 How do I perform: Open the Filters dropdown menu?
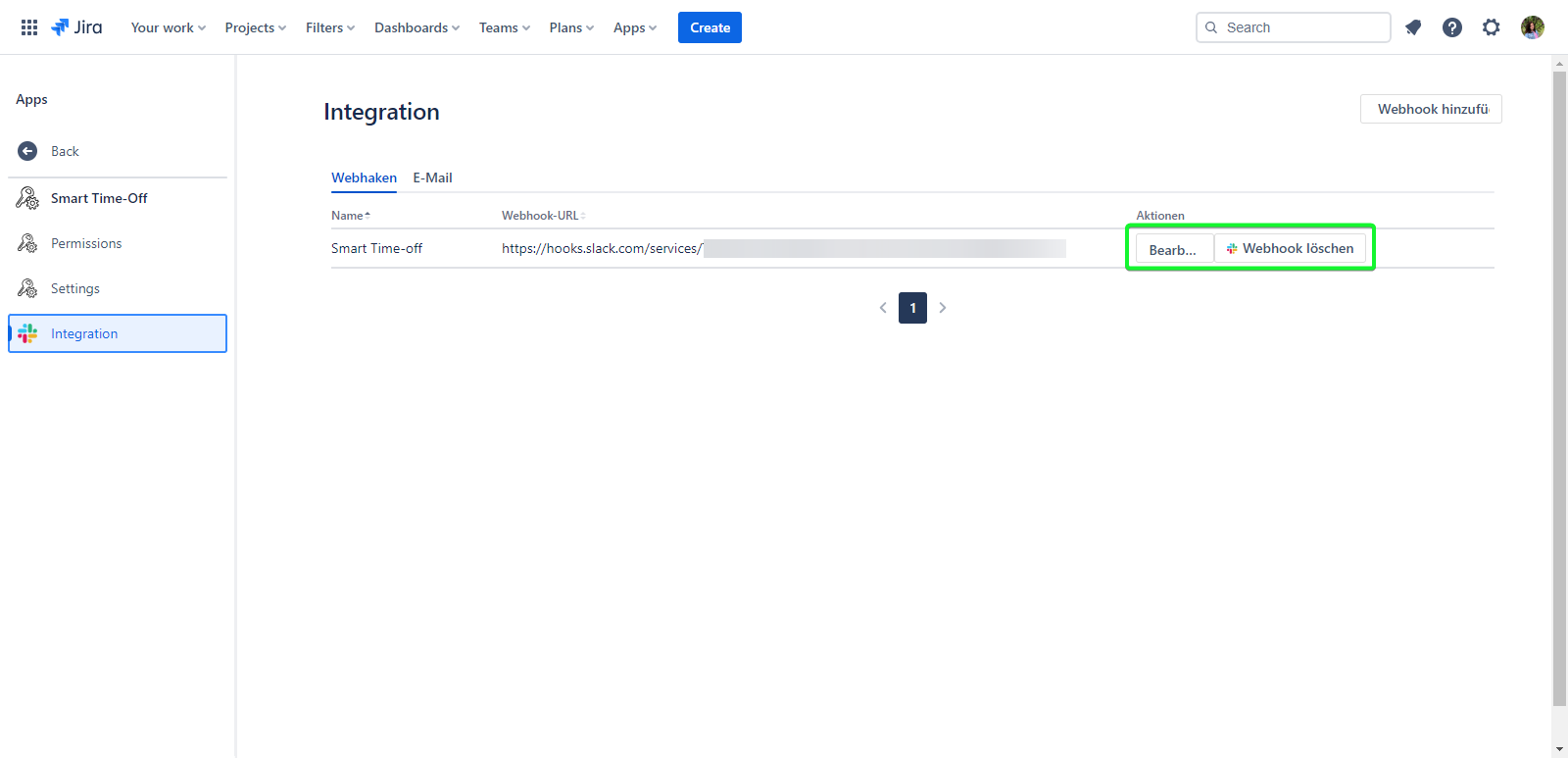pyautogui.click(x=329, y=27)
